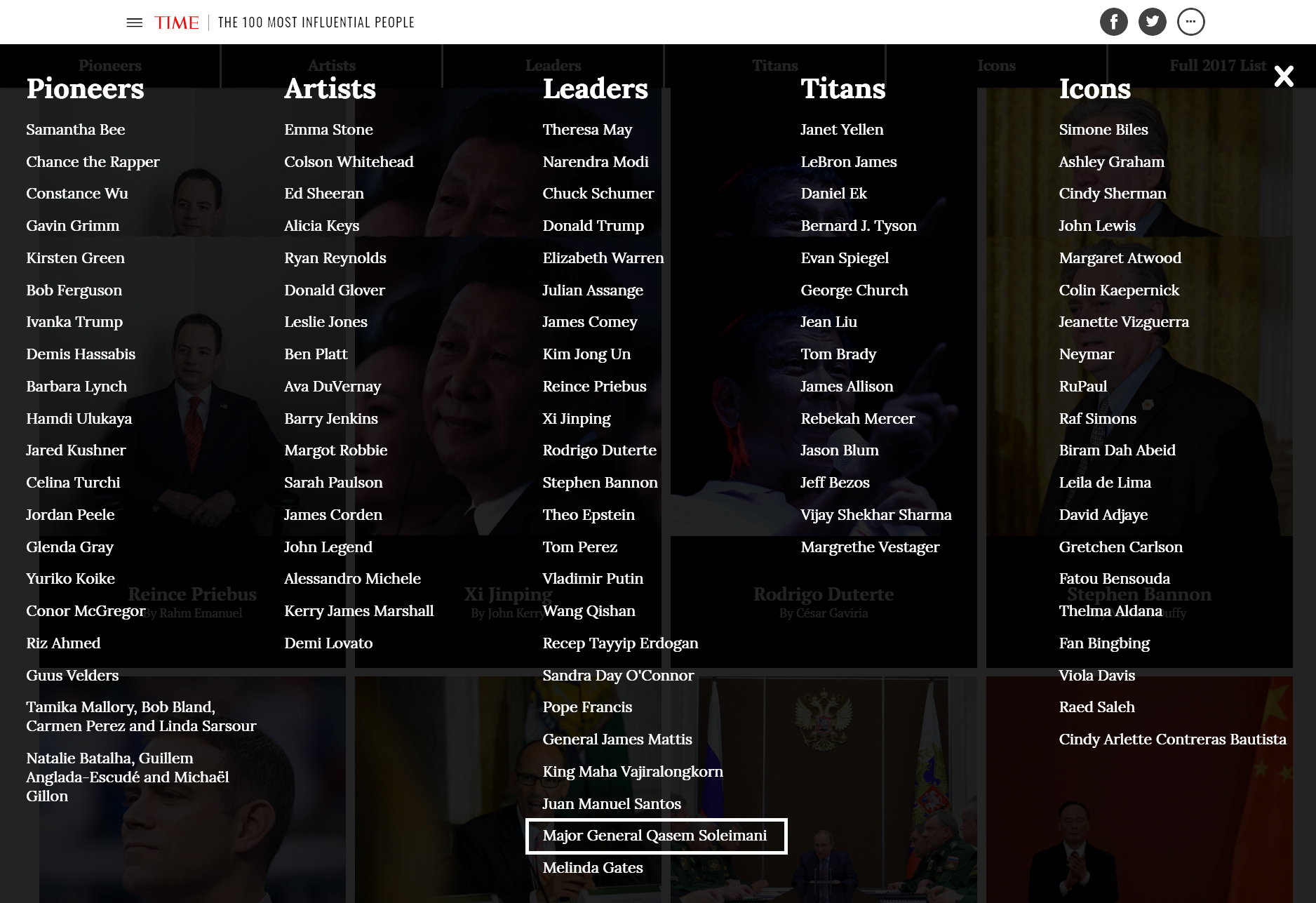Select Emma Stone
The image size is (1316, 903).
[x=328, y=130]
